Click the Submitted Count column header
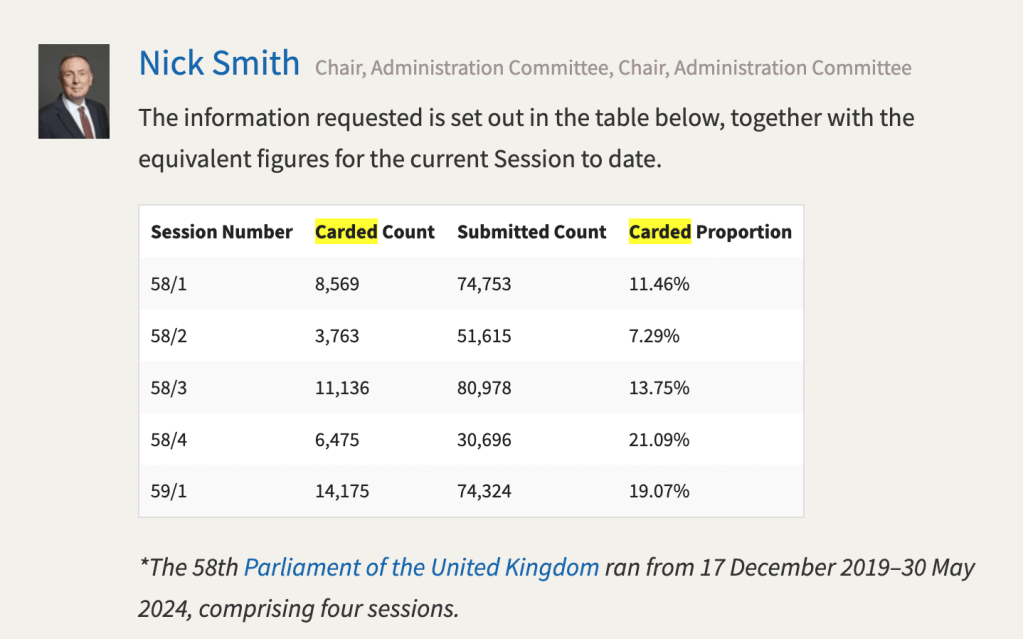1023x639 pixels. pos(531,232)
